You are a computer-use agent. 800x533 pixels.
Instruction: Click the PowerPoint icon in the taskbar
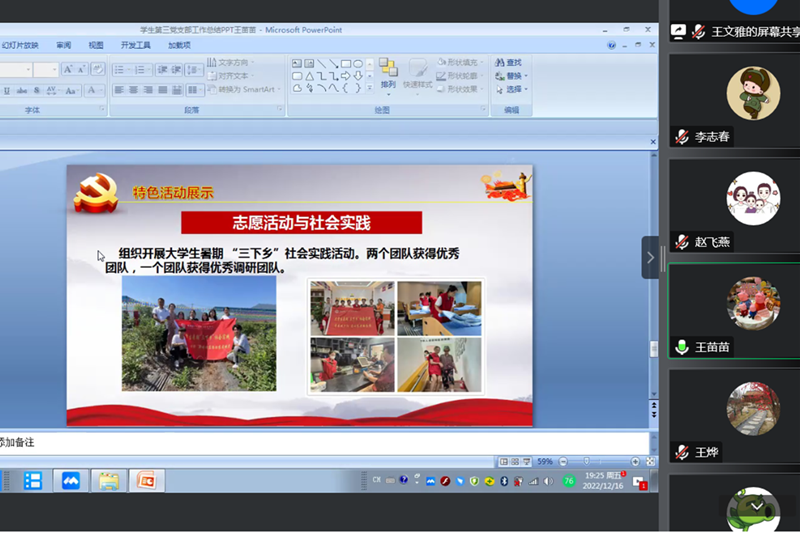point(145,481)
